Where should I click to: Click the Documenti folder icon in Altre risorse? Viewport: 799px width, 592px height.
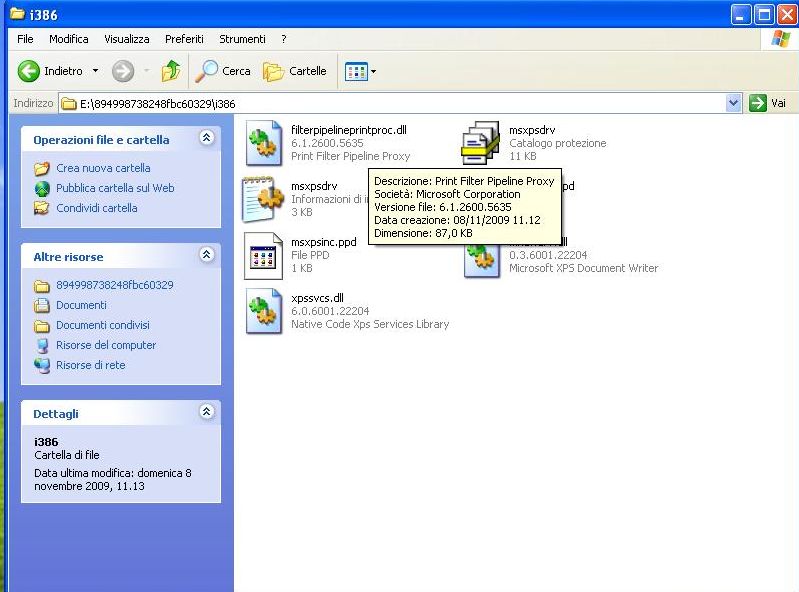tap(42, 305)
